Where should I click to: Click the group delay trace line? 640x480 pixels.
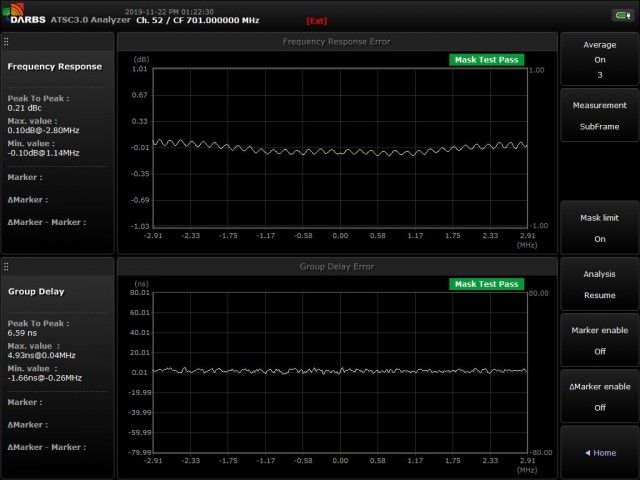340,371
